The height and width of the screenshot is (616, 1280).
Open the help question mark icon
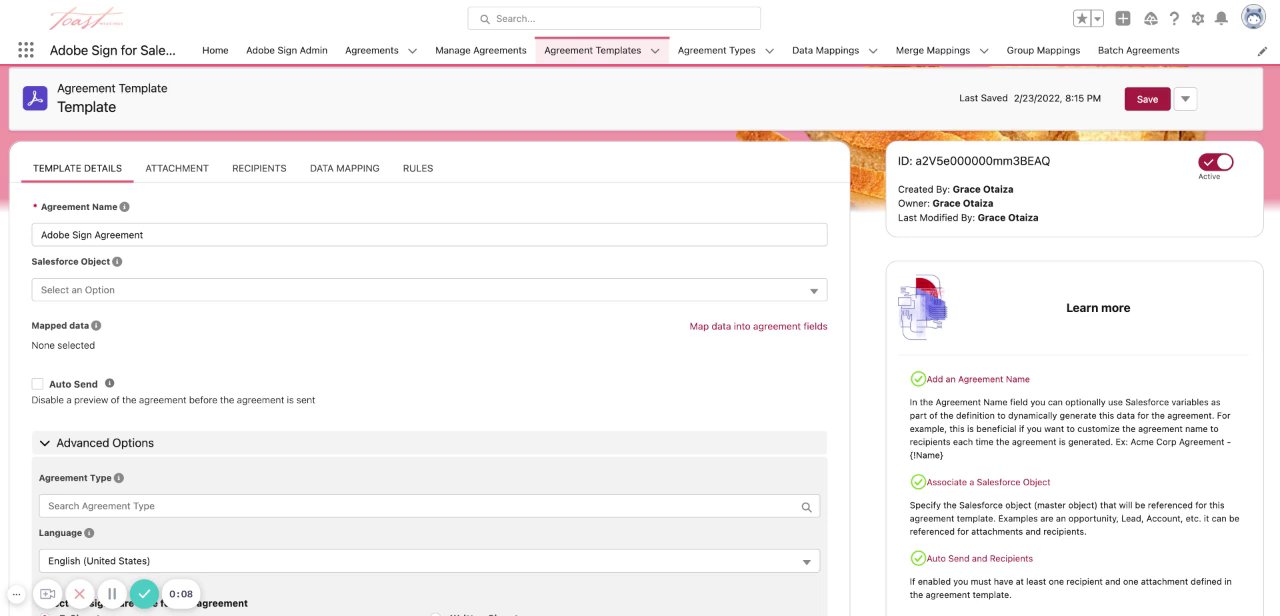pos(1174,18)
